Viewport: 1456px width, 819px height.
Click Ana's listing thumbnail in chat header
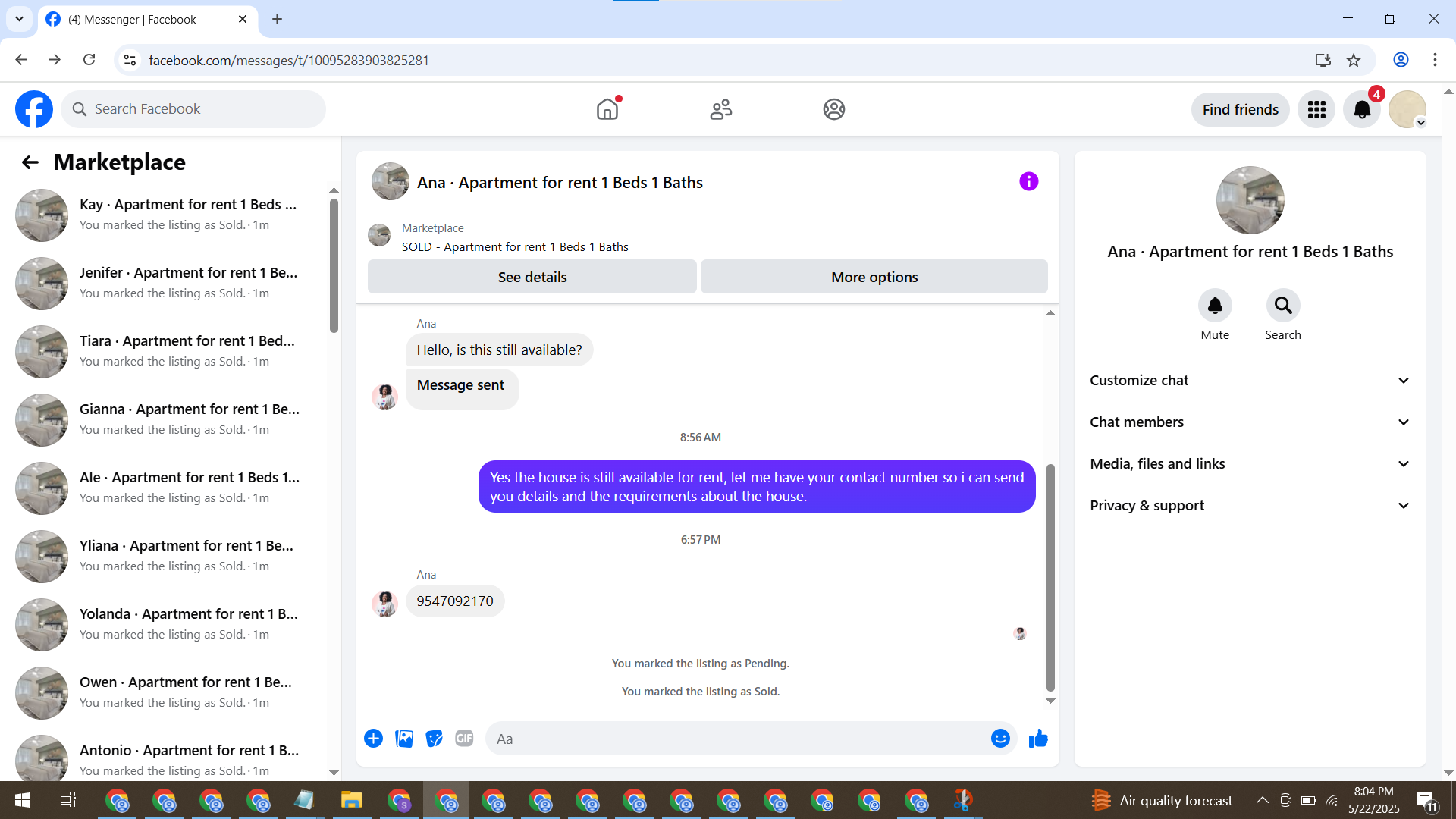[391, 182]
